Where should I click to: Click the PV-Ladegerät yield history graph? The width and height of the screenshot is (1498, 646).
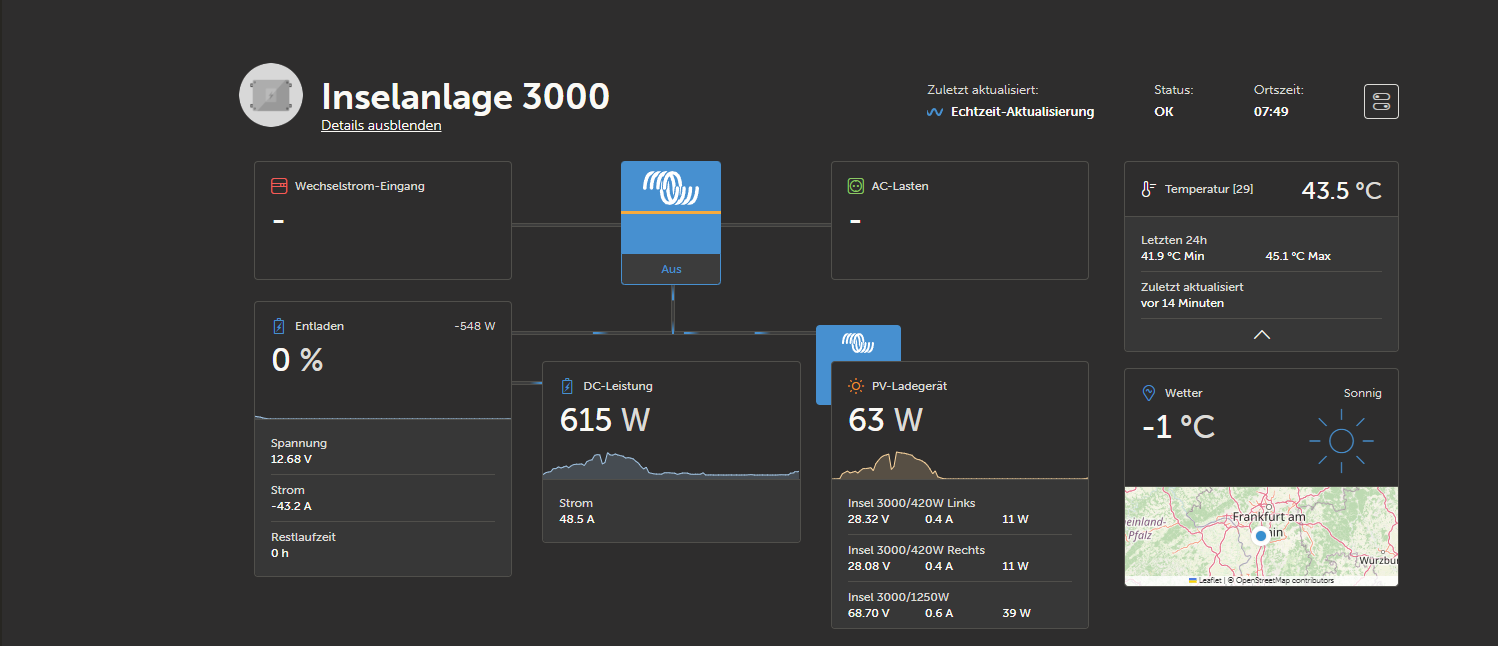tap(960, 466)
